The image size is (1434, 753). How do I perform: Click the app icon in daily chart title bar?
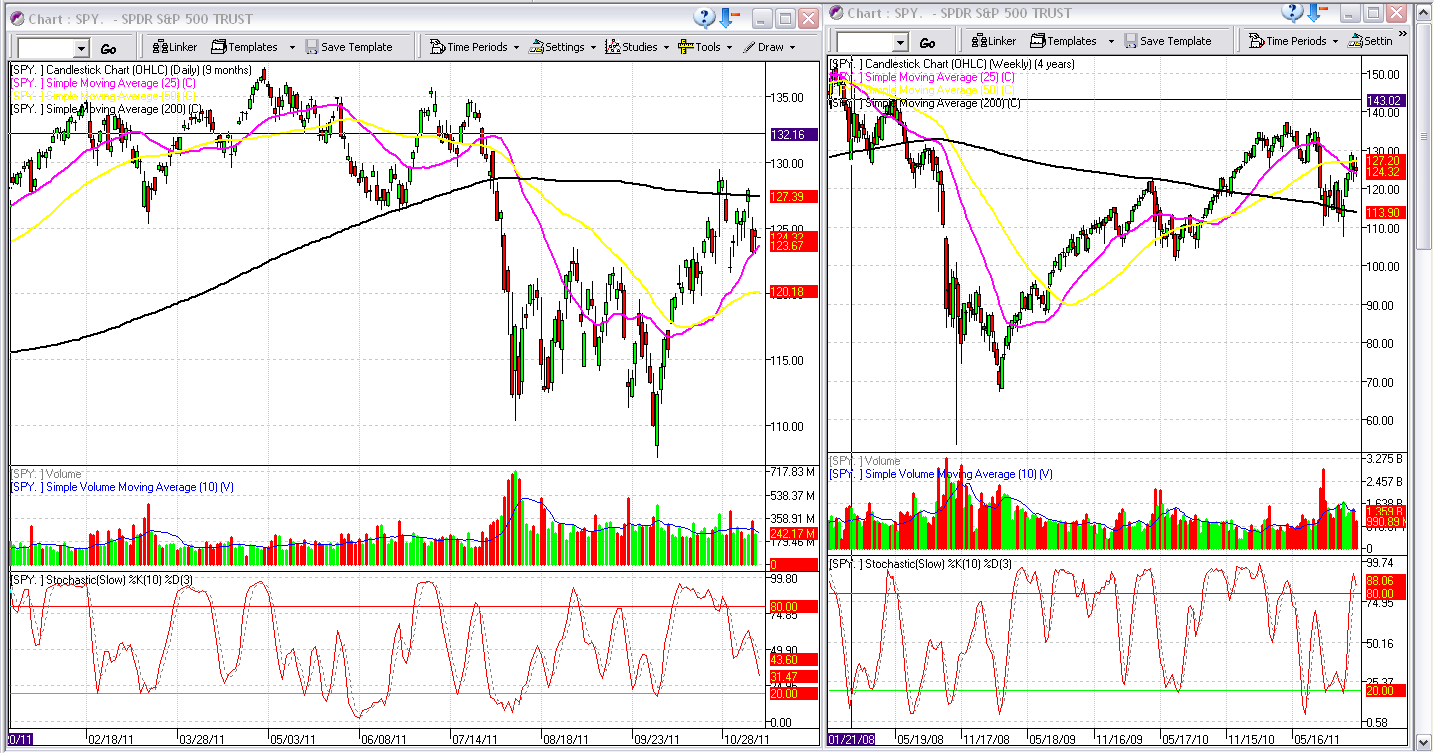point(17,18)
